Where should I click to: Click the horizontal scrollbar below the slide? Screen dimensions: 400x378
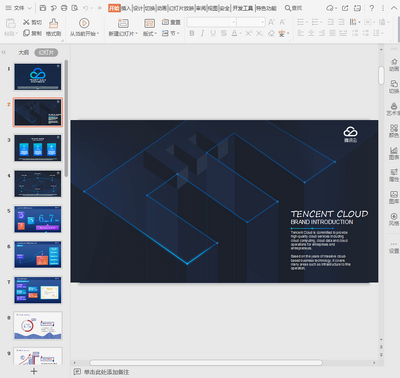coord(206,362)
